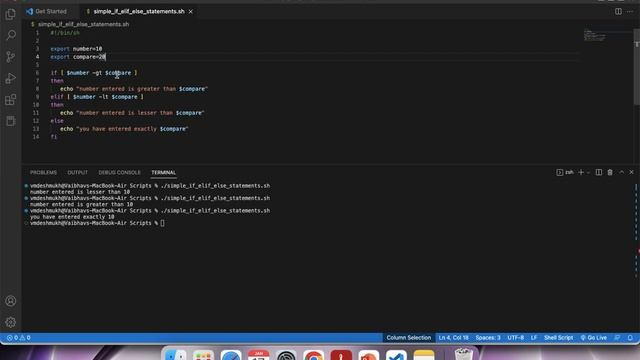Image resolution: width=640 pixels, height=360 pixels.
Task: Open Launchpad from the Dock
Action: tap(203, 355)
